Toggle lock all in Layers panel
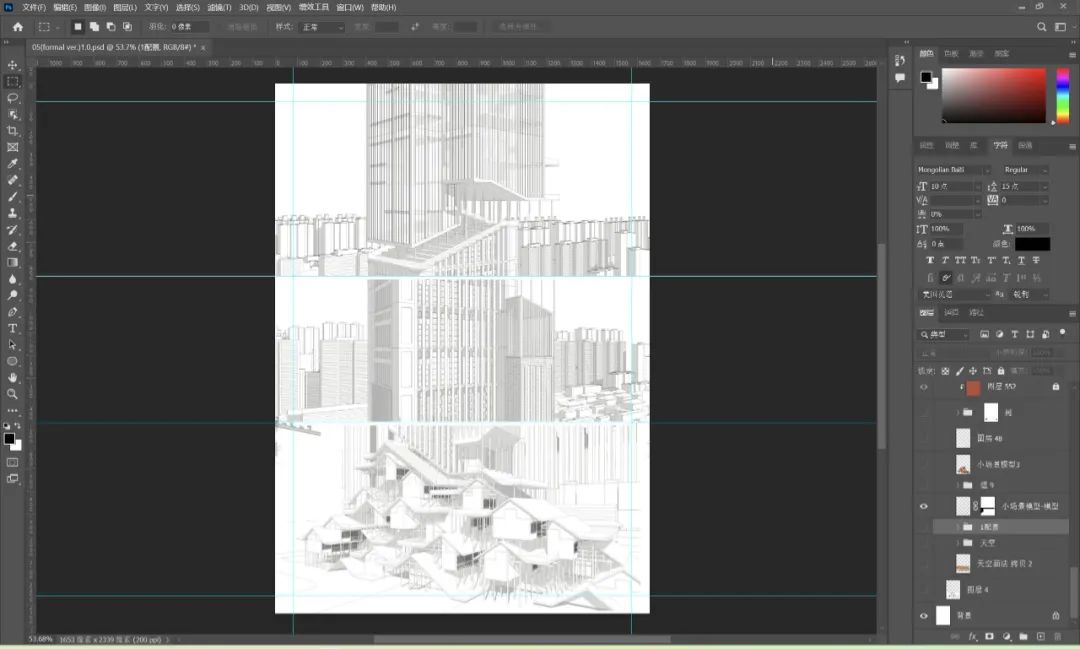 click(1001, 371)
